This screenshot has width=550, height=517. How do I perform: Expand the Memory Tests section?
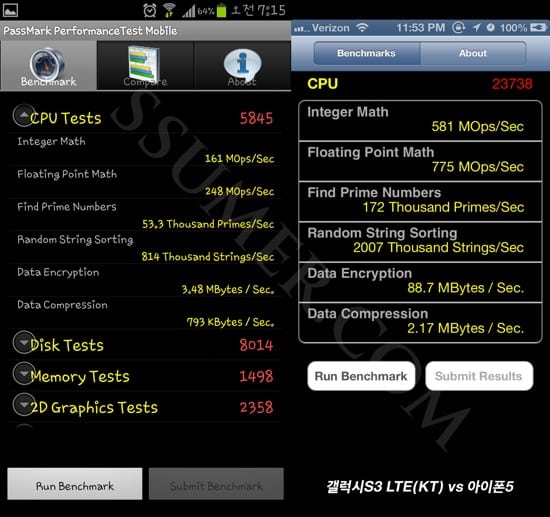24,373
